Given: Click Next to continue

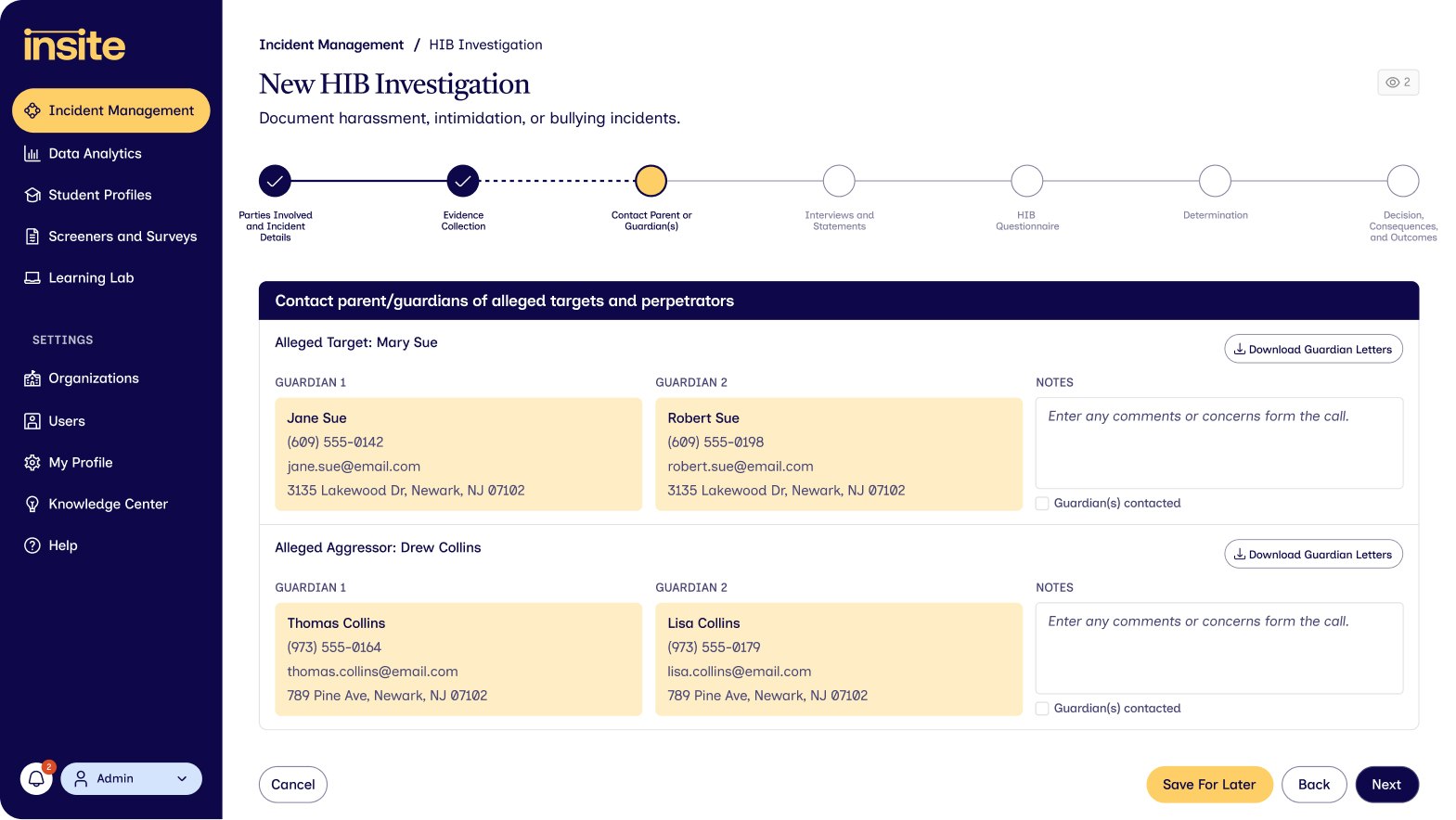Looking at the screenshot, I should pyautogui.click(x=1386, y=785).
